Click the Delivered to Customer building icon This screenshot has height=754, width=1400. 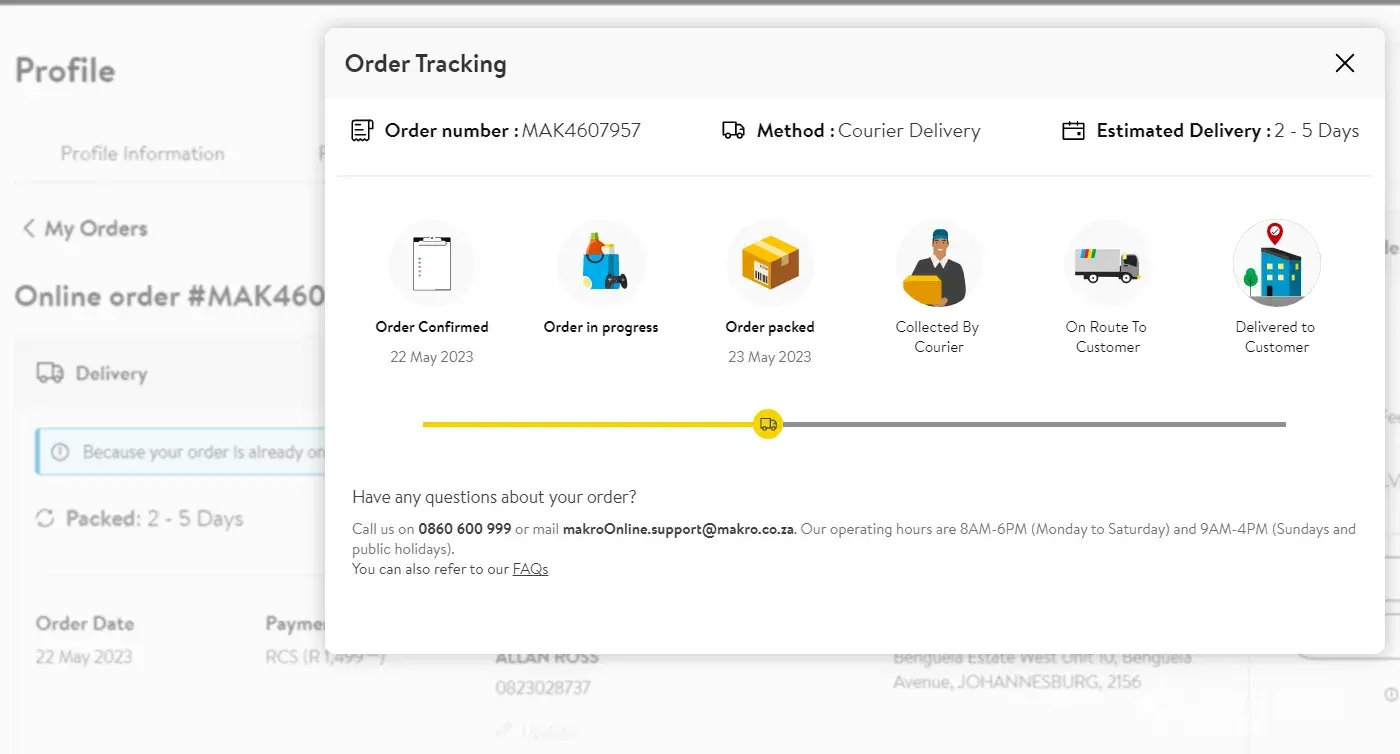pyautogui.click(x=1277, y=264)
